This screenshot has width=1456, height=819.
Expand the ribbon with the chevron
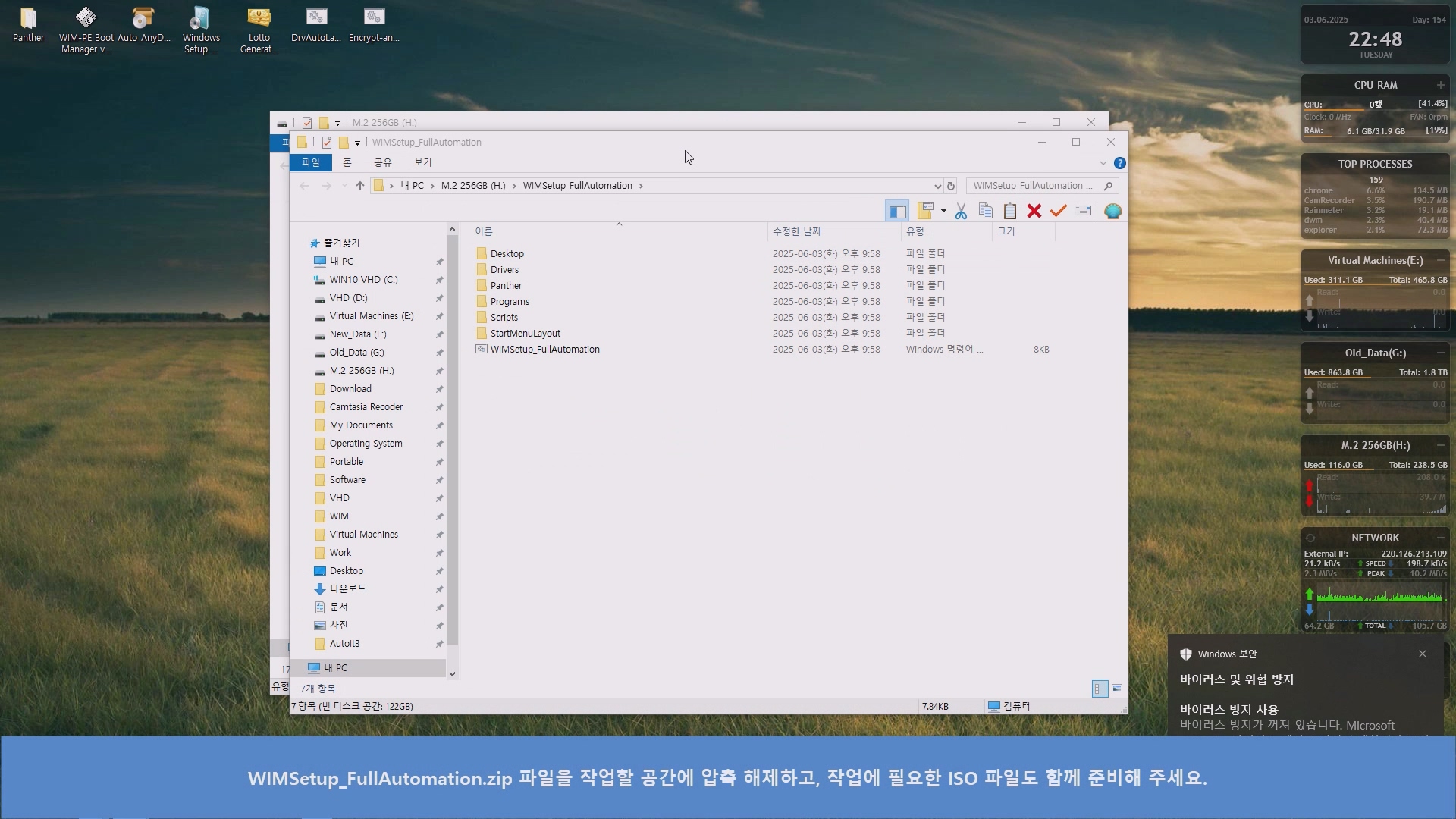[1103, 163]
